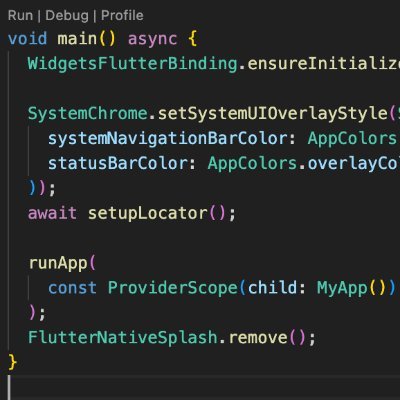This screenshot has height=400, width=400.
Task: Click 'setupLocator' function call
Action: 148,214
